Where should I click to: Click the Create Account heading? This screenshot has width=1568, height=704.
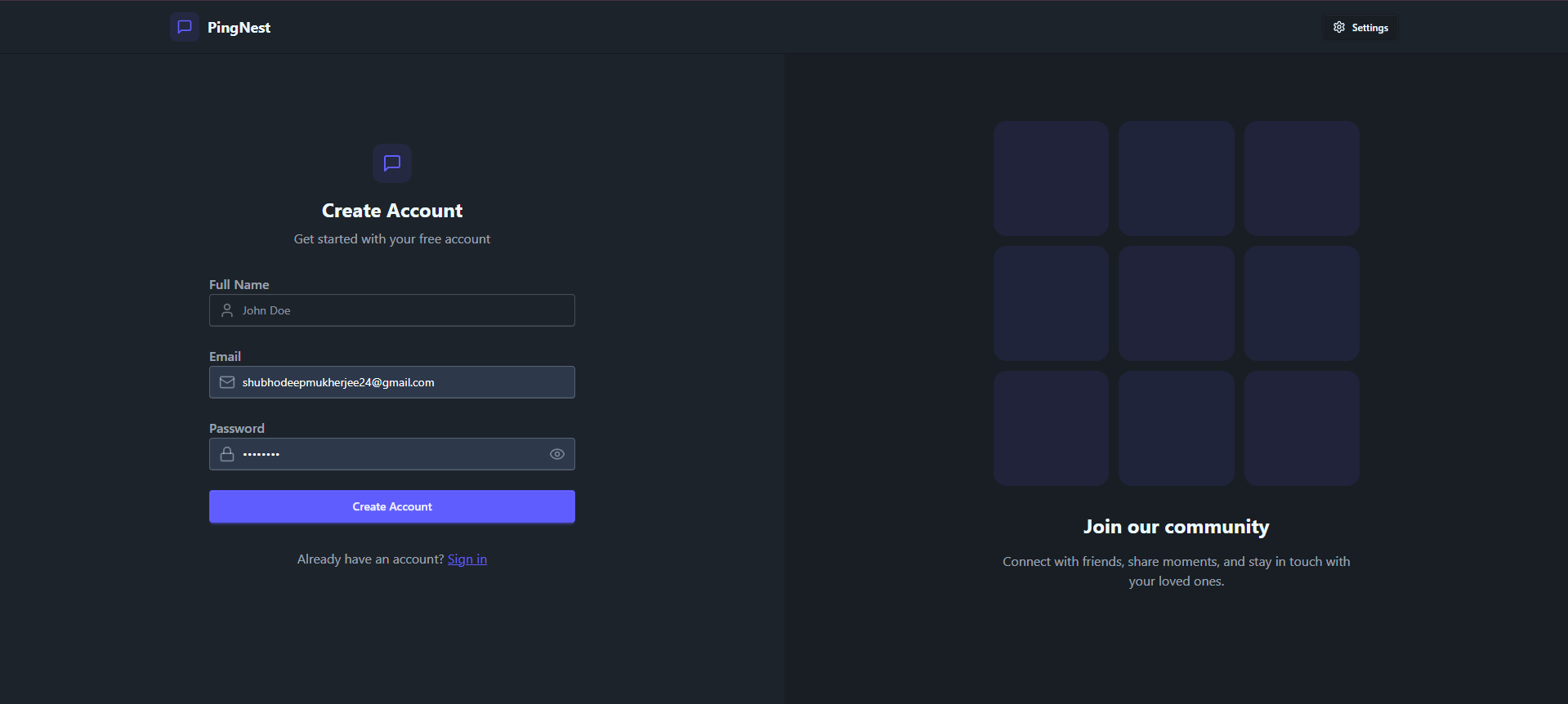[392, 211]
